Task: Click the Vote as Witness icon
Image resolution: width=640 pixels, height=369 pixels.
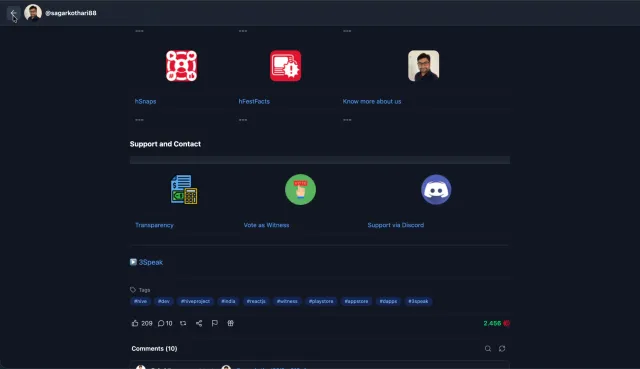Action: point(300,189)
